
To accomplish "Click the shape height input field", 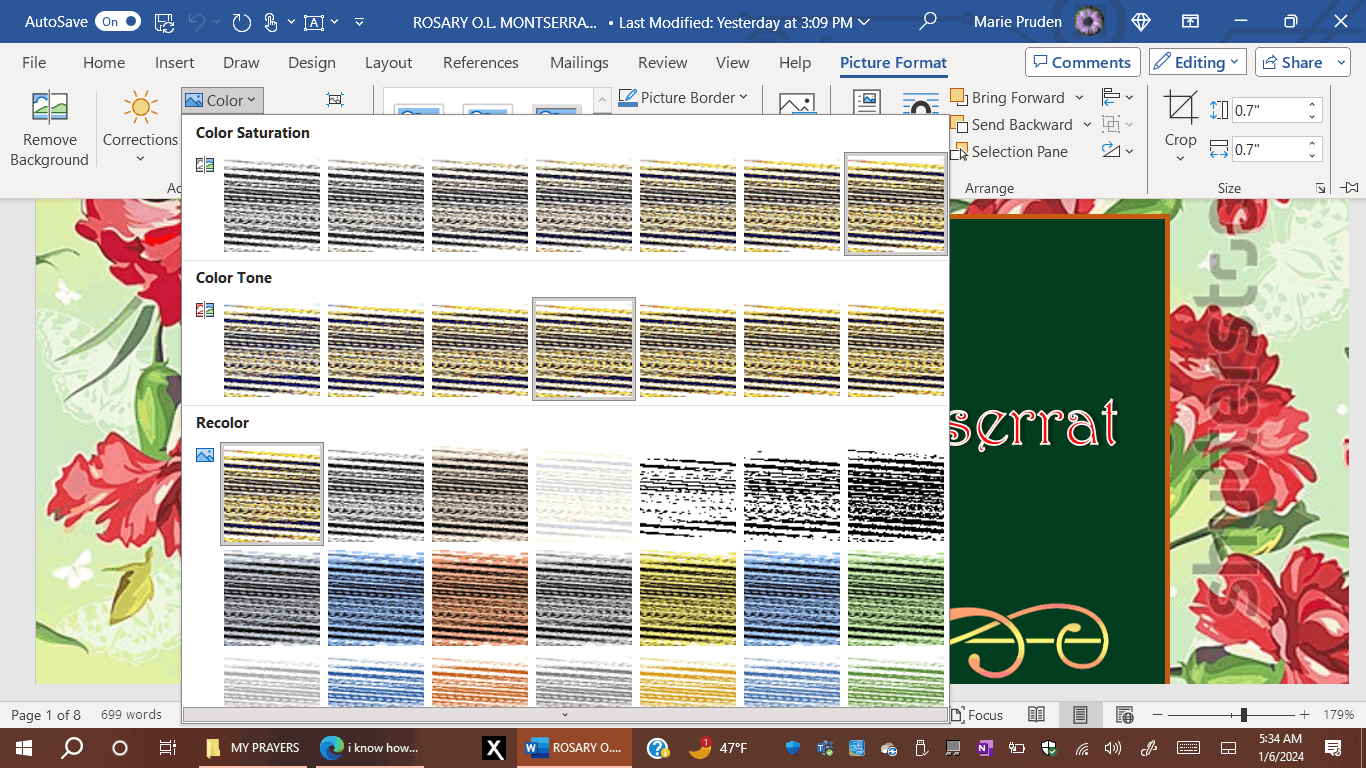I will 1267,111.
